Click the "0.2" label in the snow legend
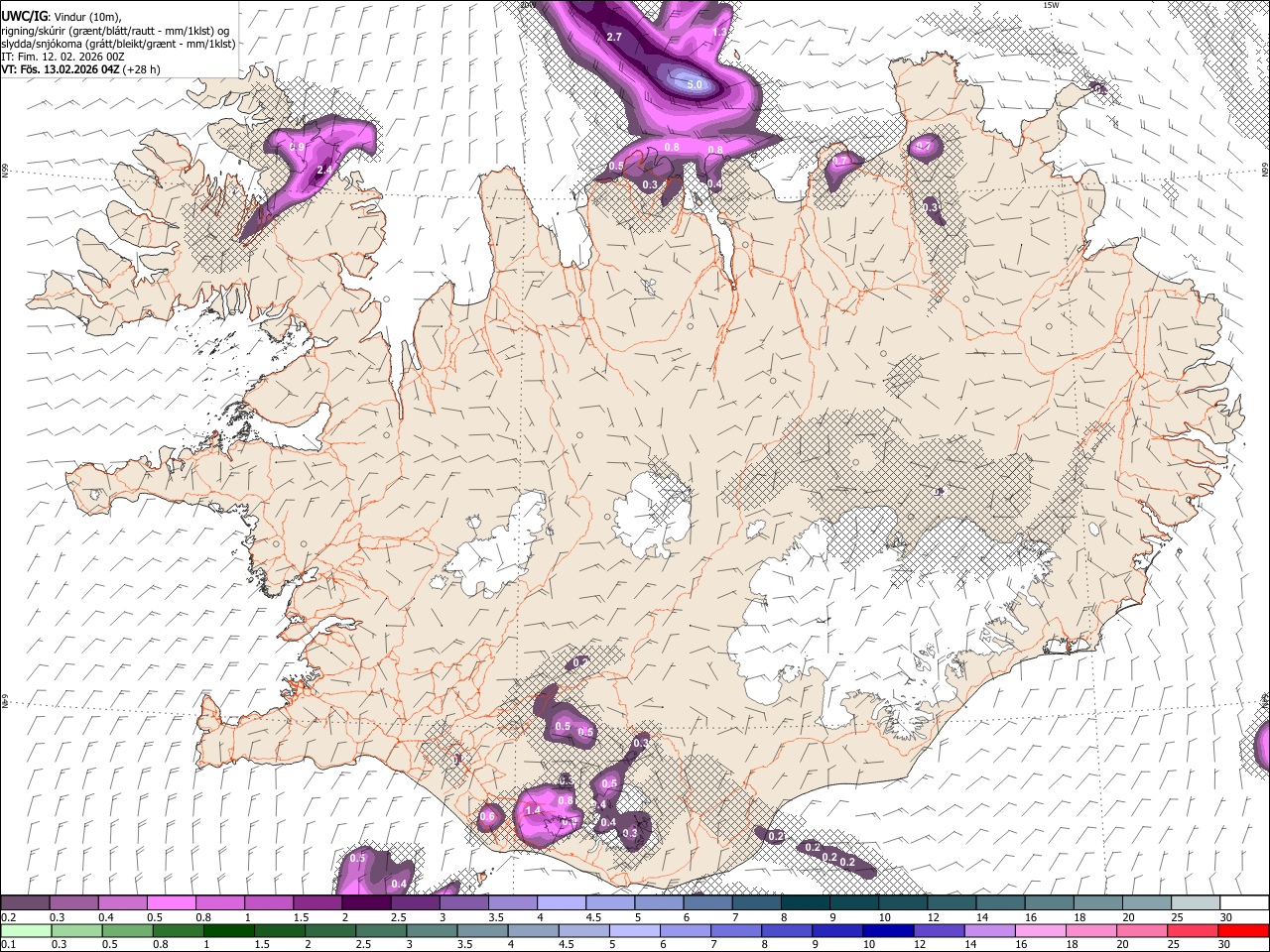 tap(9, 917)
